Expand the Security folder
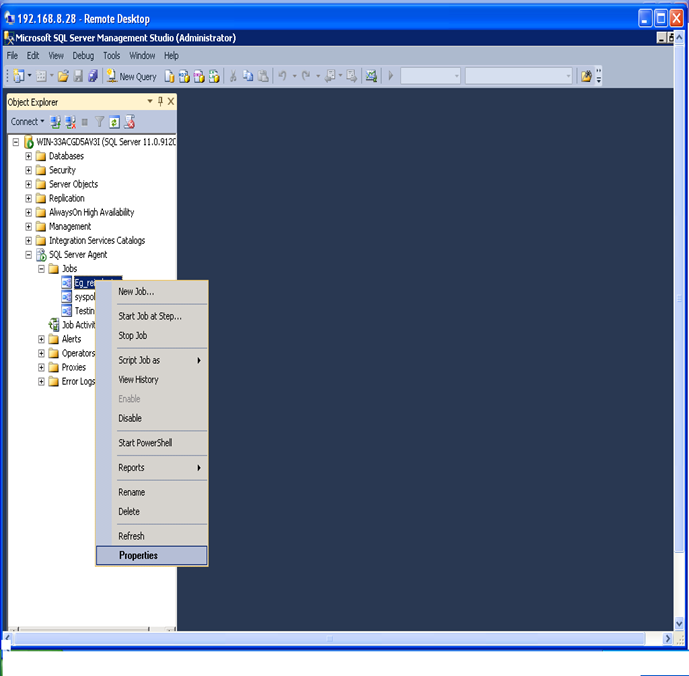This screenshot has height=676, width=689. [29, 170]
